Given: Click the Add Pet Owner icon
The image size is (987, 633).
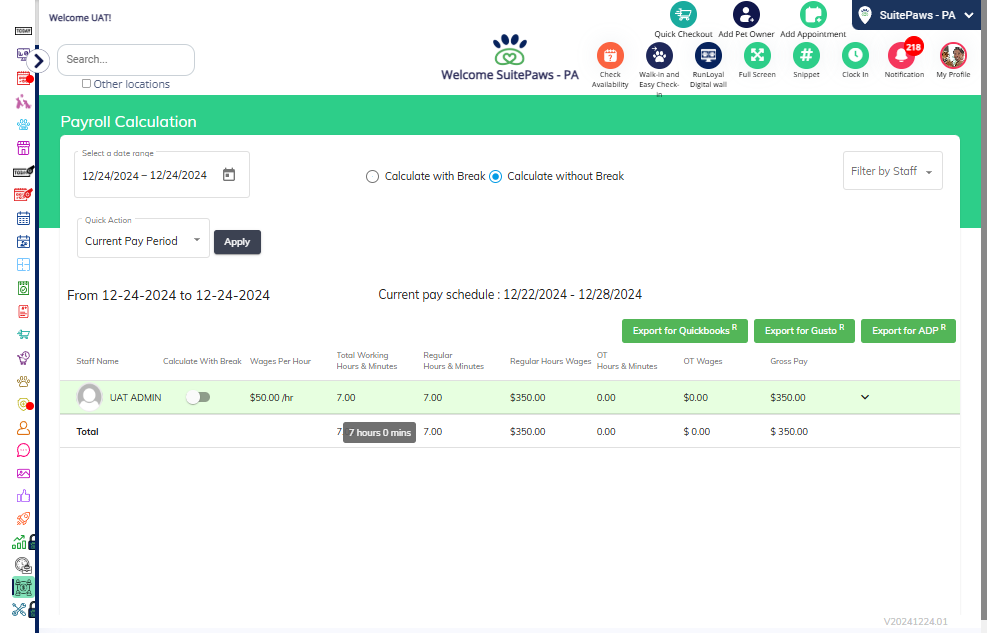Looking at the screenshot, I should tap(746, 14).
